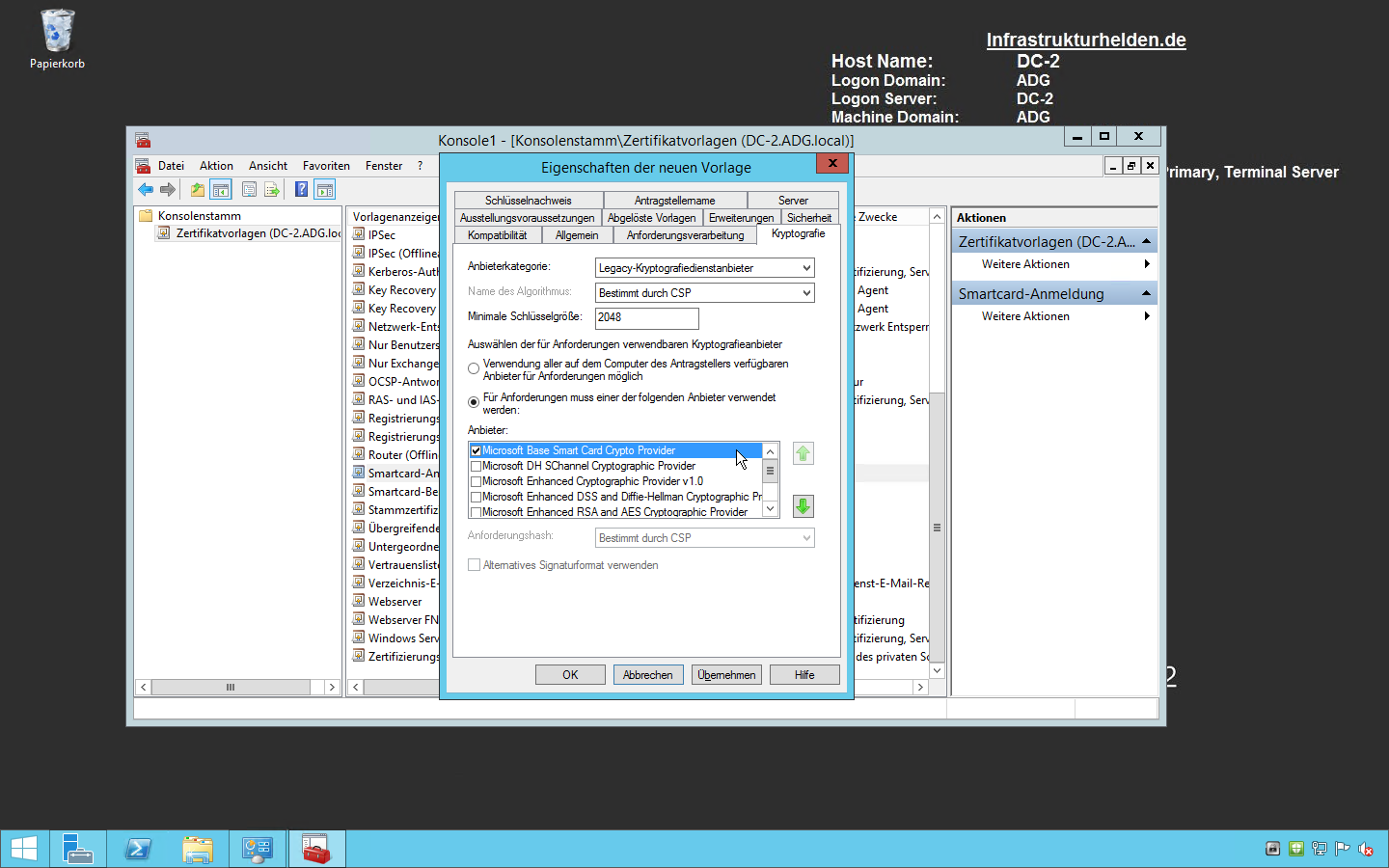Click the Konsolenstamm folder icon
The width and height of the screenshot is (1389, 868).
pos(147,216)
